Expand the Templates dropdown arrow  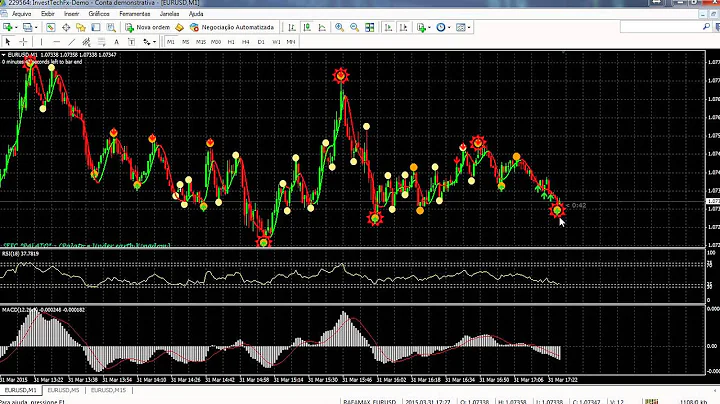(469, 28)
